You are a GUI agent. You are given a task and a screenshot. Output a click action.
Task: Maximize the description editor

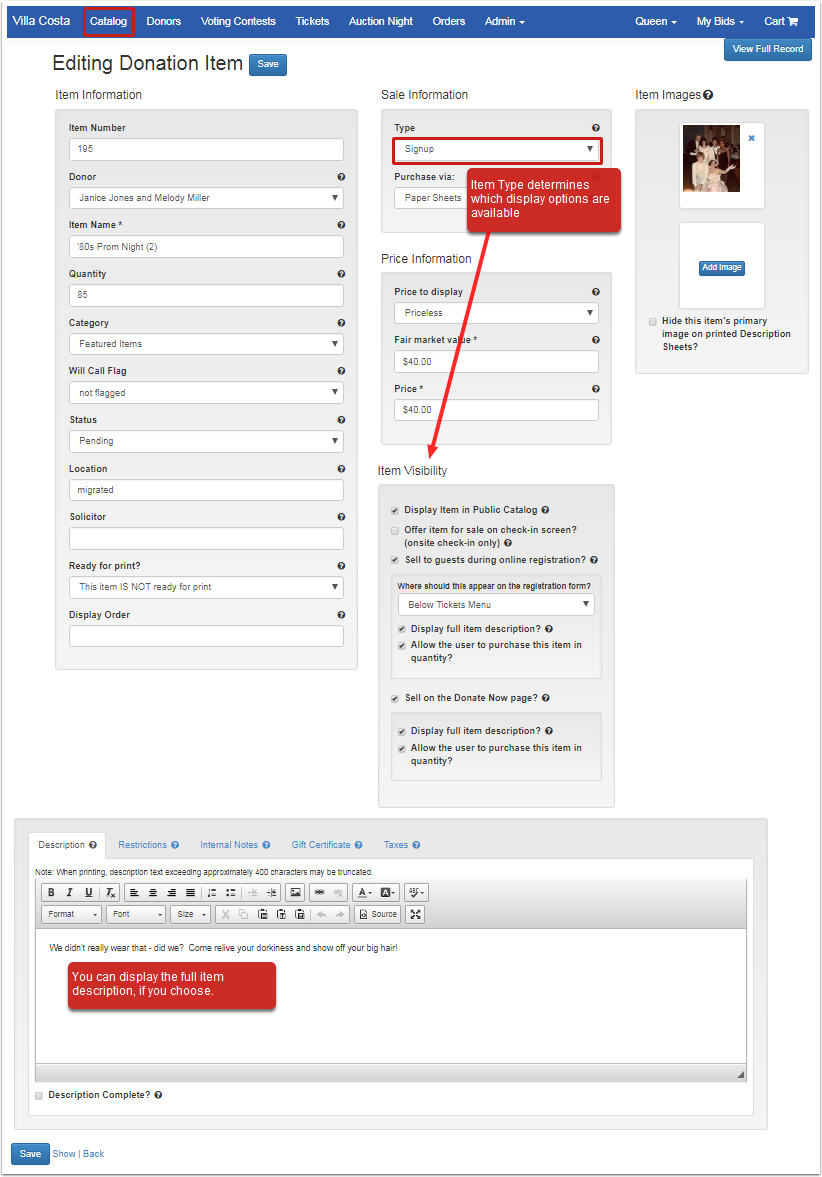415,914
